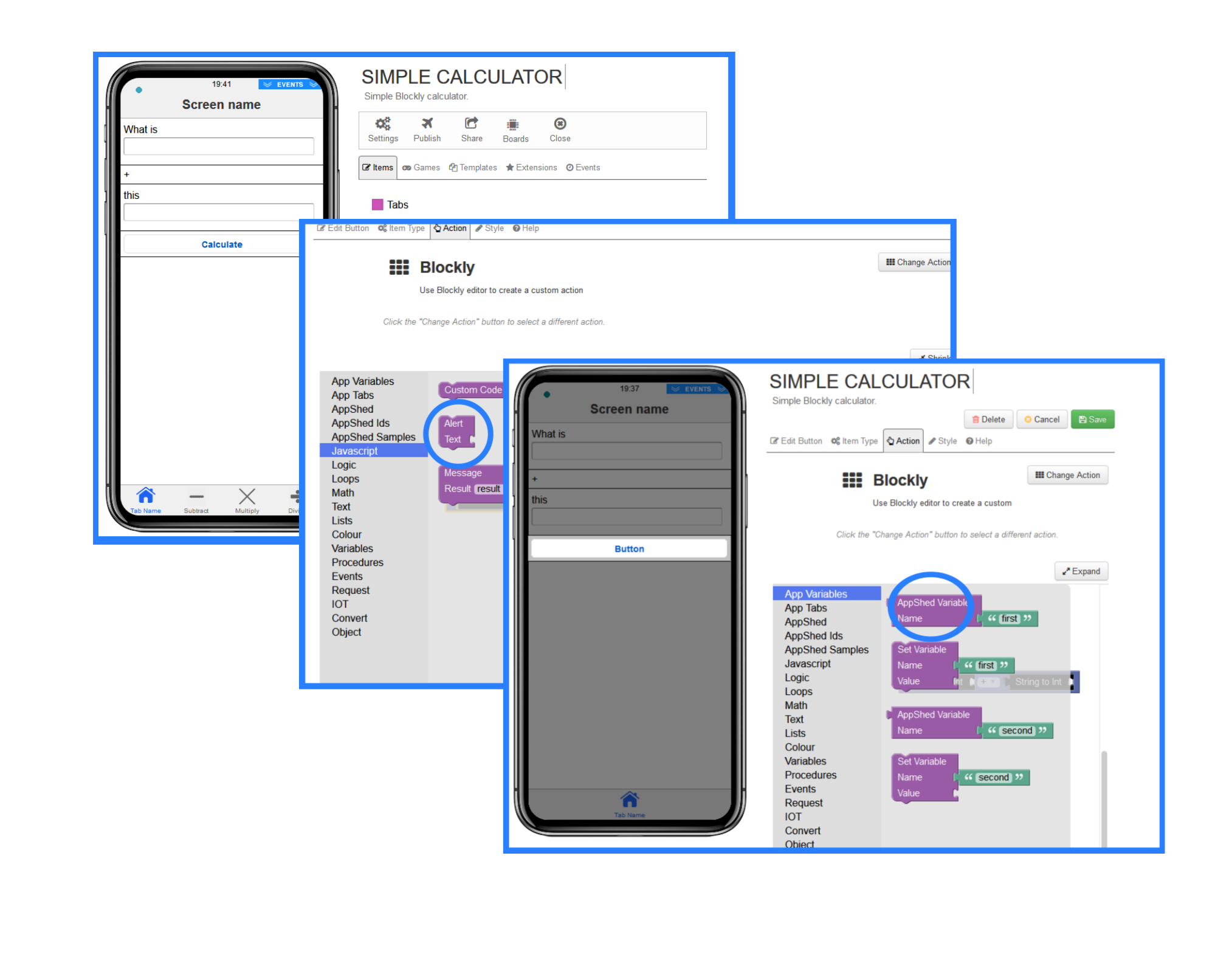Tap the Button on the front phone
This screenshot has width=1232, height=957.
pyautogui.click(x=628, y=548)
